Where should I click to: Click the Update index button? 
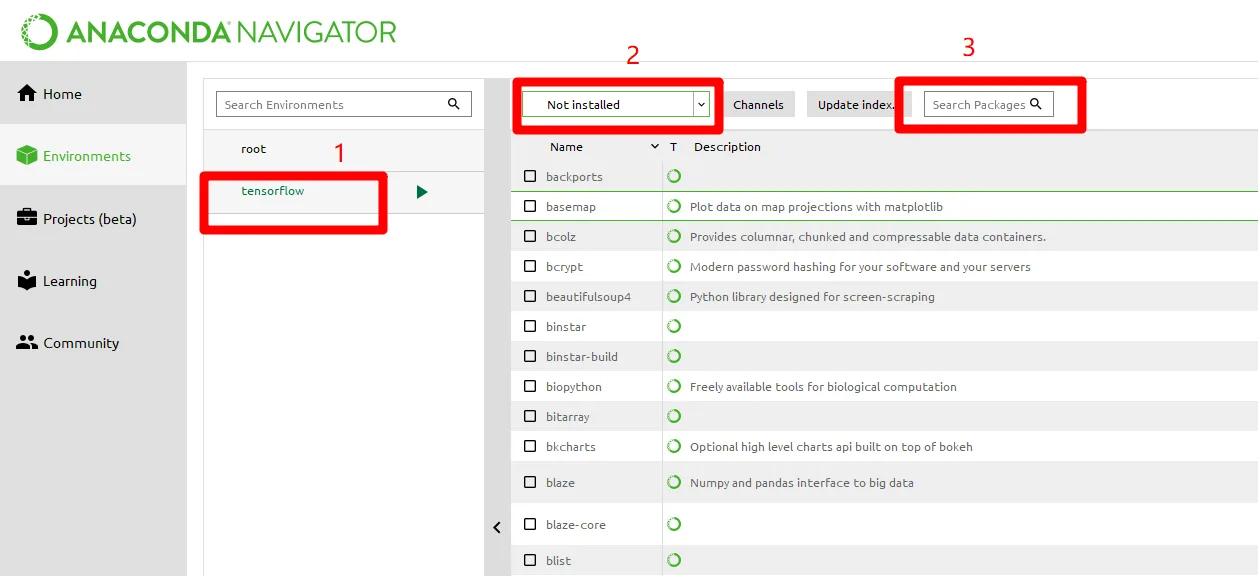click(x=858, y=104)
